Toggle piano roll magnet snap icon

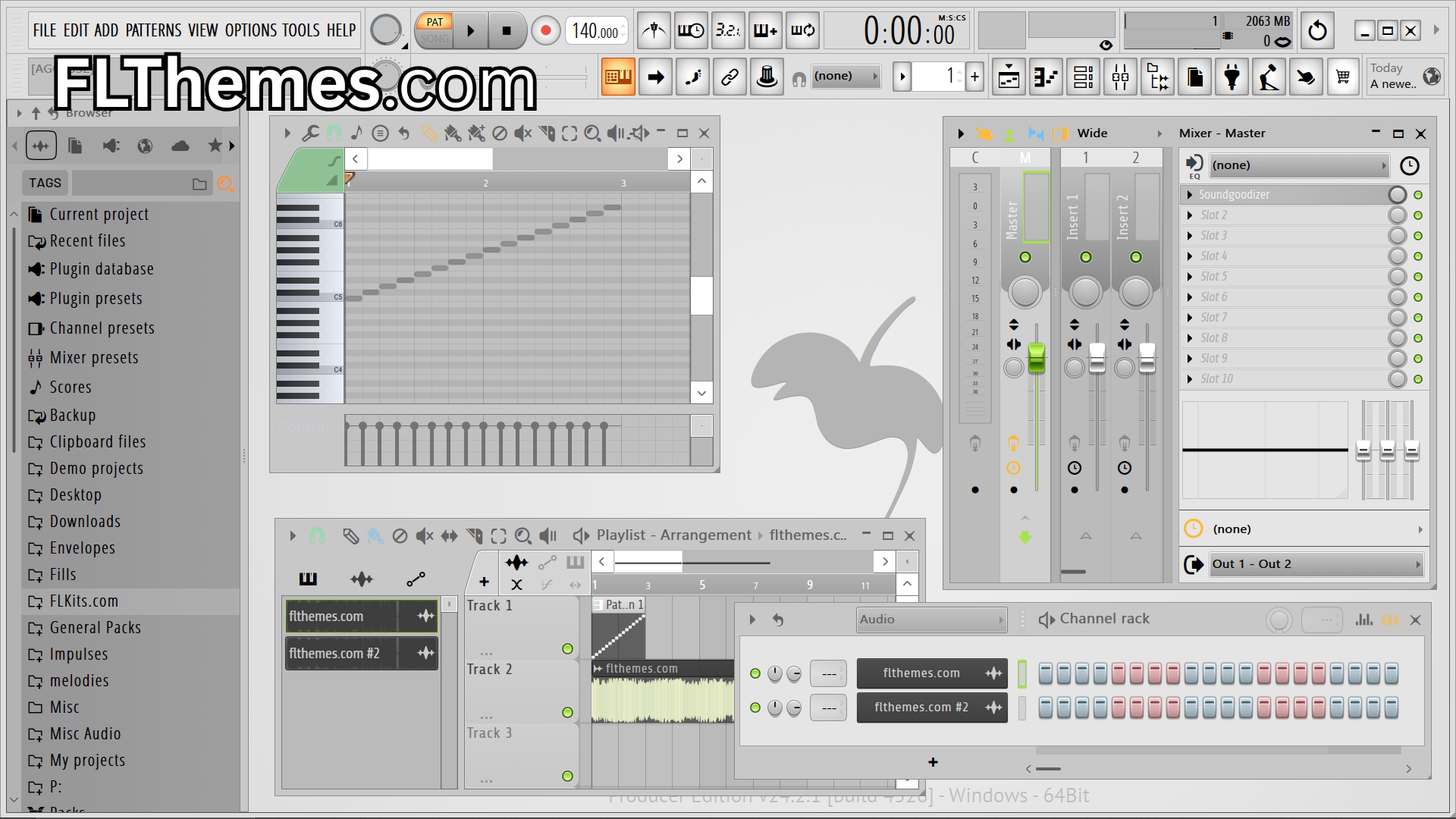pos(334,133)
